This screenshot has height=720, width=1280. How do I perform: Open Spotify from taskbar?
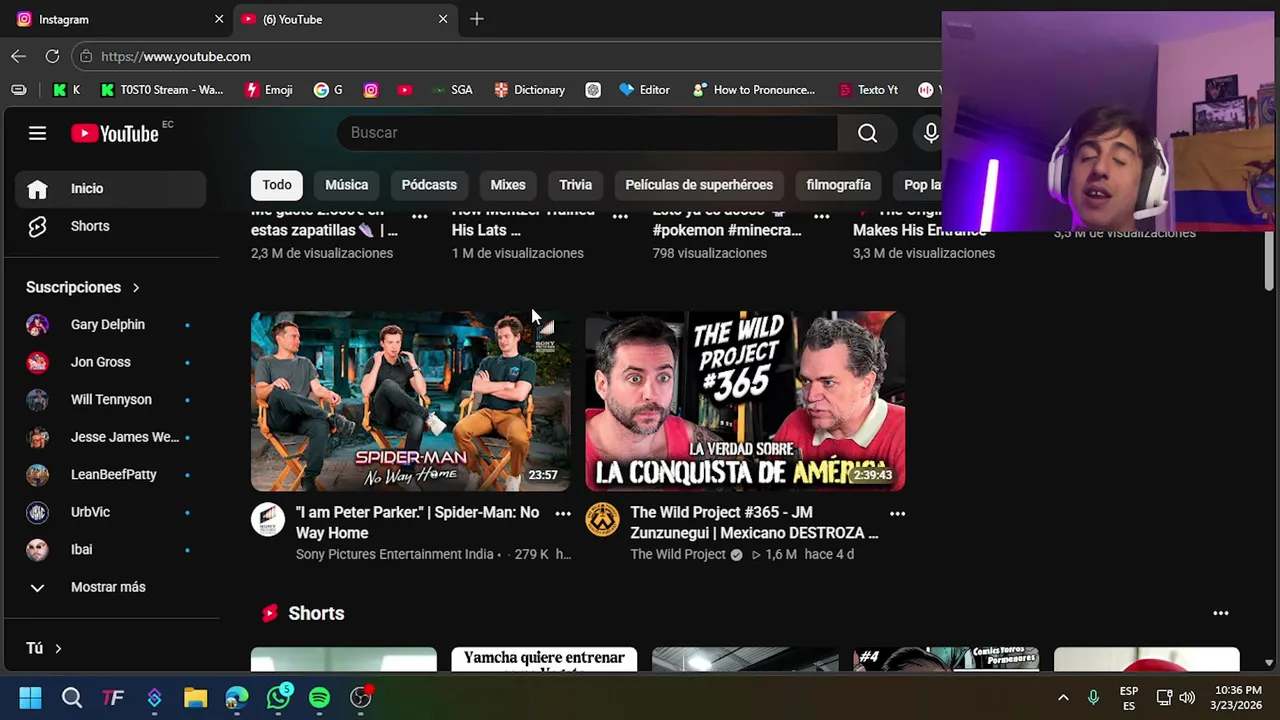(319, 698)
